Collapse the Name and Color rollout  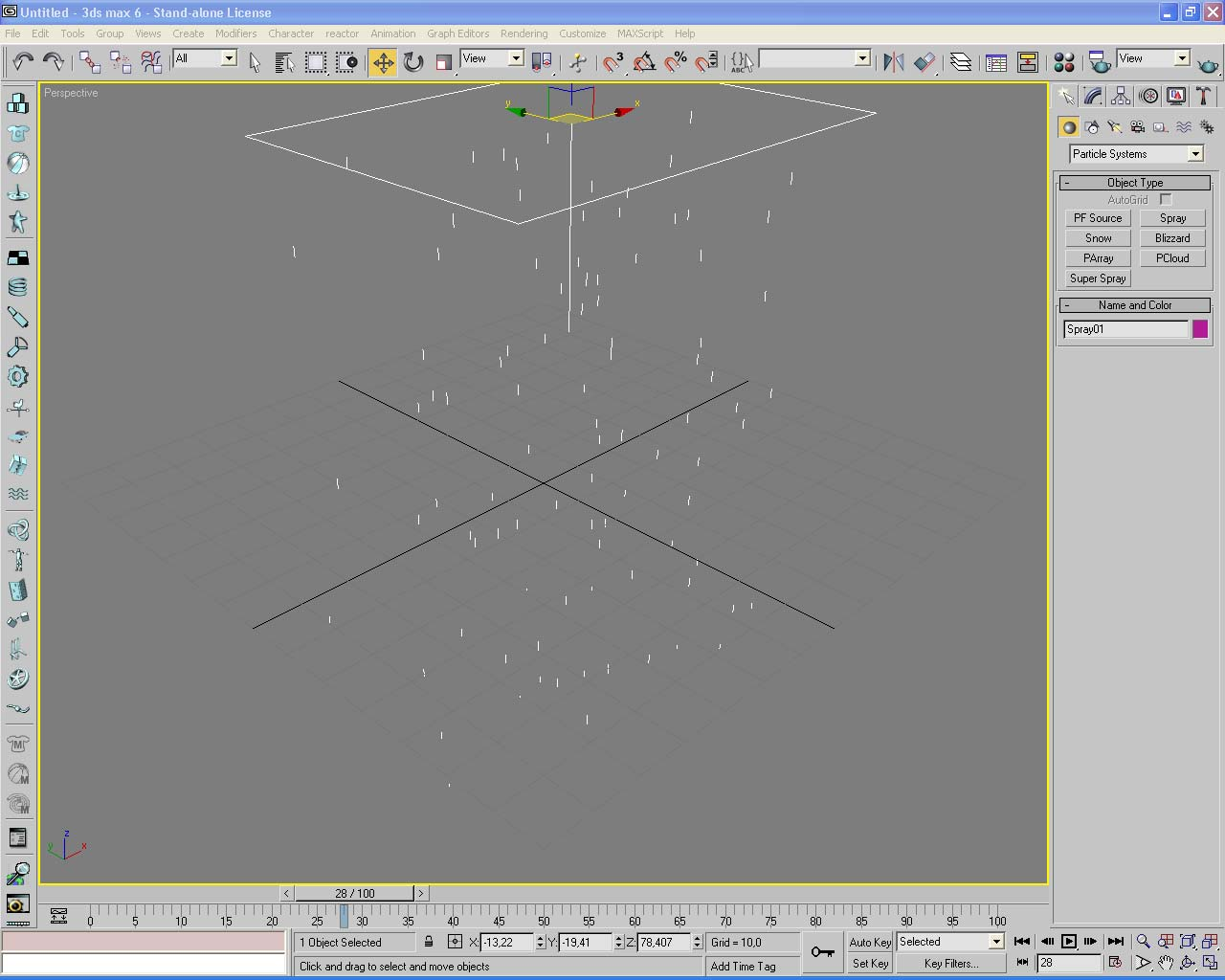(1135, 305)
